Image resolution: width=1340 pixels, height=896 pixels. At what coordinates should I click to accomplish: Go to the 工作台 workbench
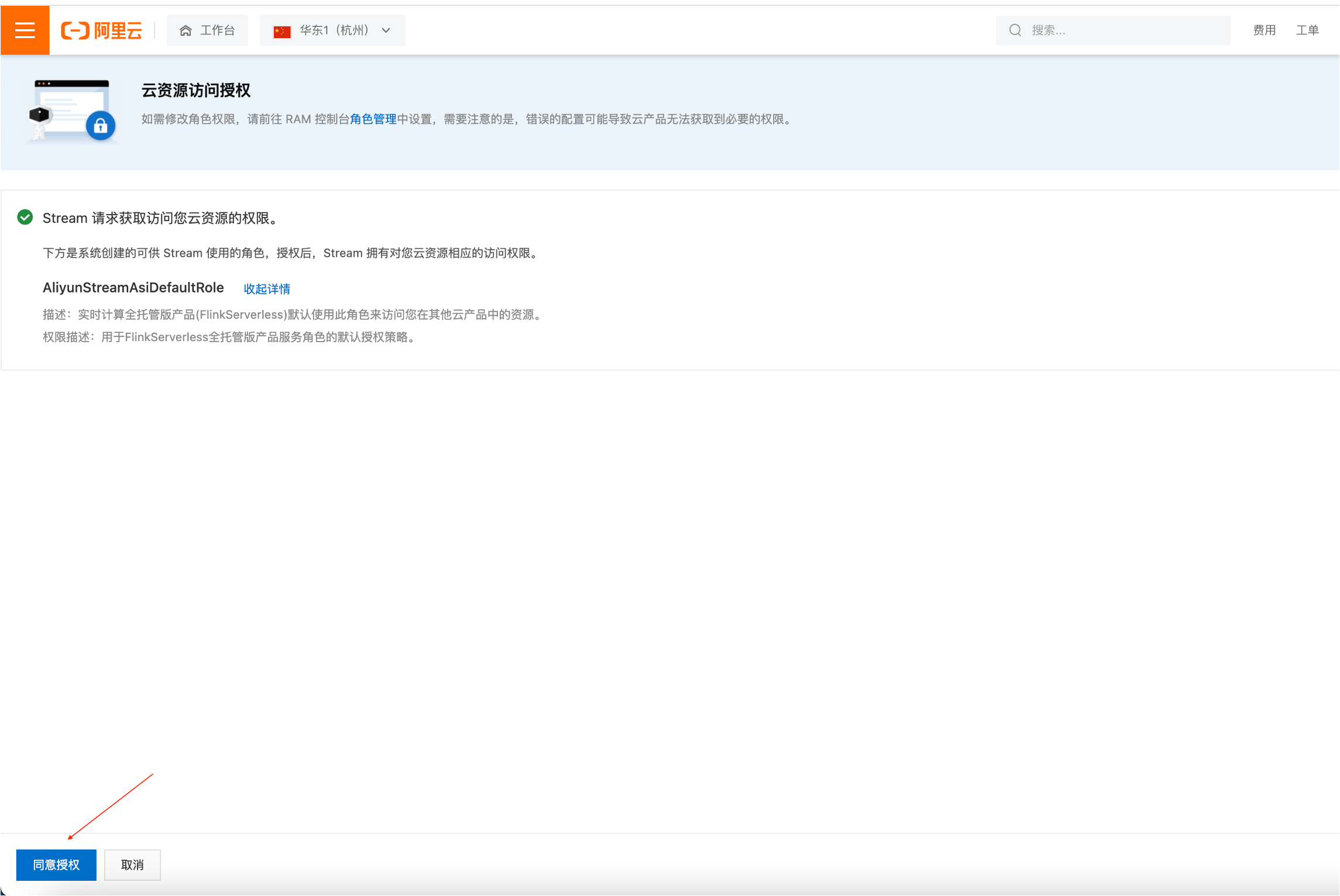coord(217,30)
